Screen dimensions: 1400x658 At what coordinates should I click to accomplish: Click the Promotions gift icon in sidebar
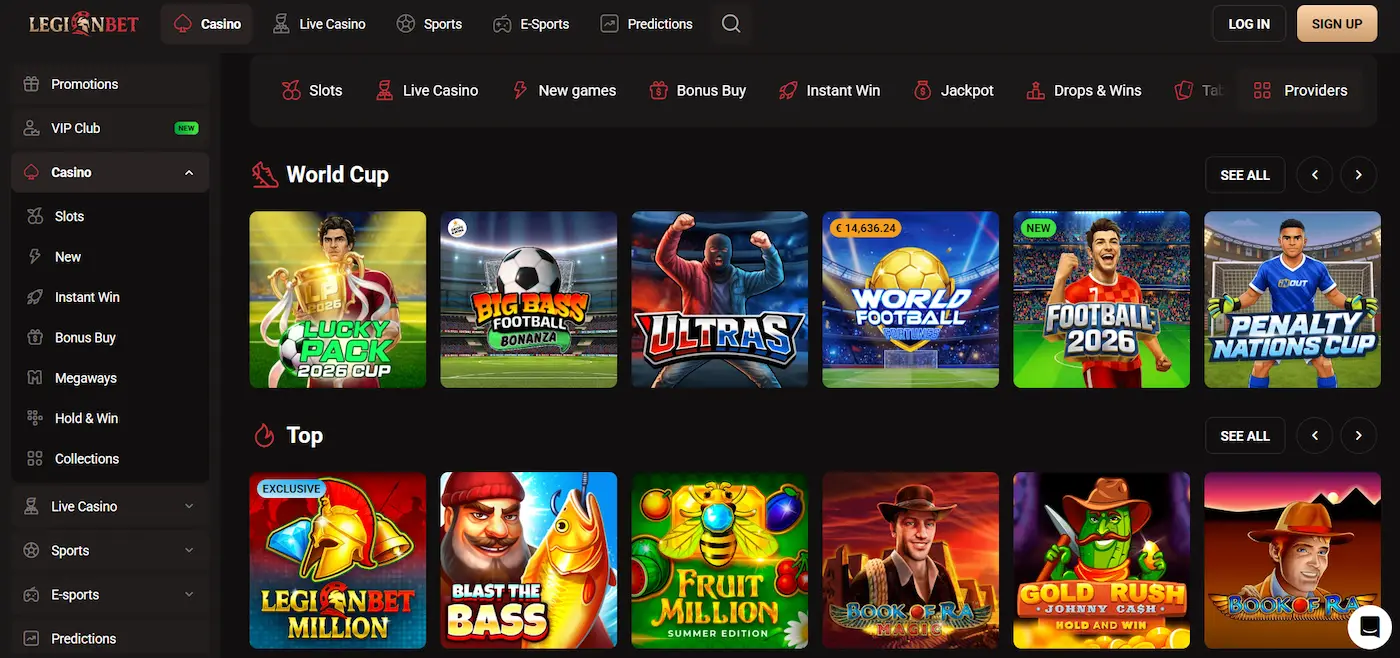(x=32, y=84)
